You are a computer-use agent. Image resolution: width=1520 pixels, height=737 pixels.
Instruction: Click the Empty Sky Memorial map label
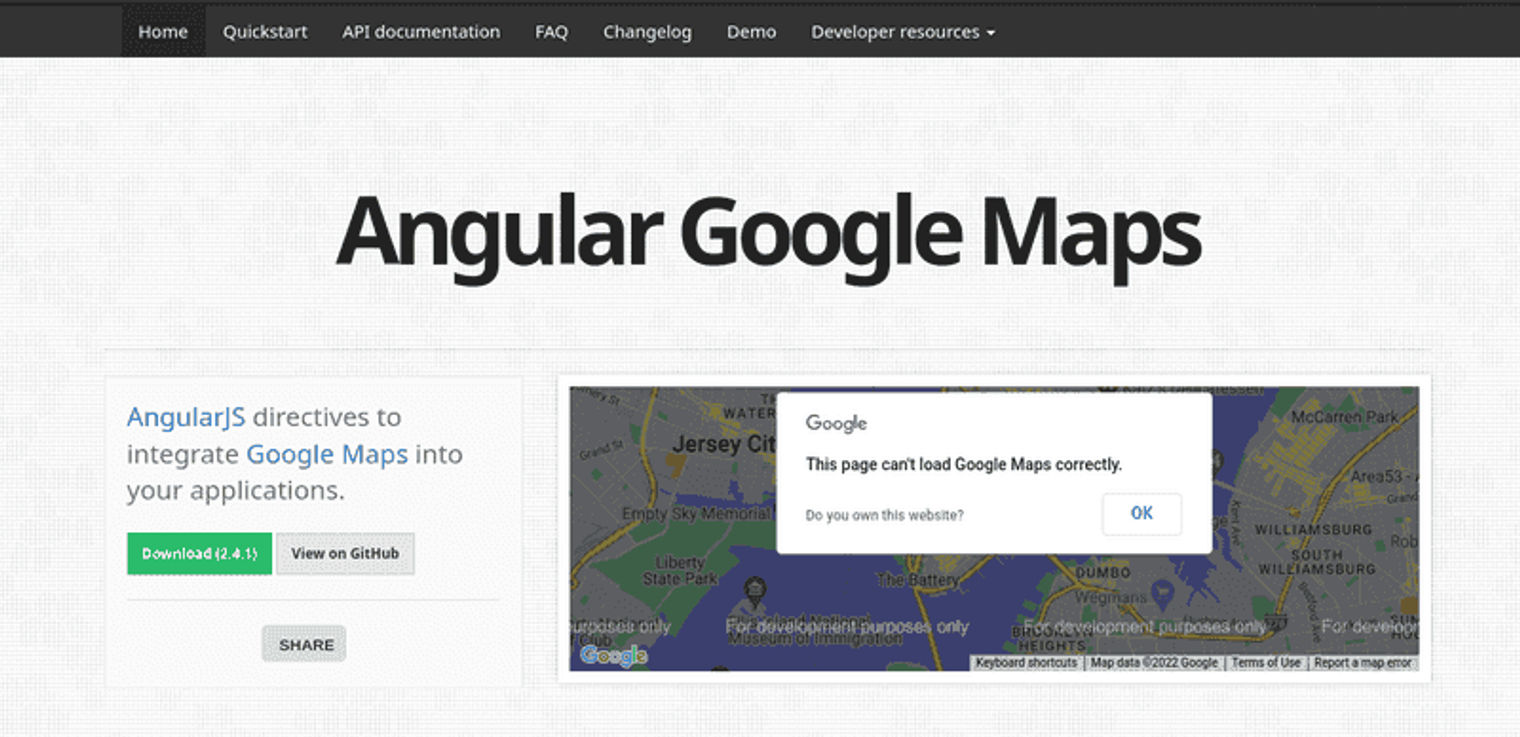pos(697,514)
